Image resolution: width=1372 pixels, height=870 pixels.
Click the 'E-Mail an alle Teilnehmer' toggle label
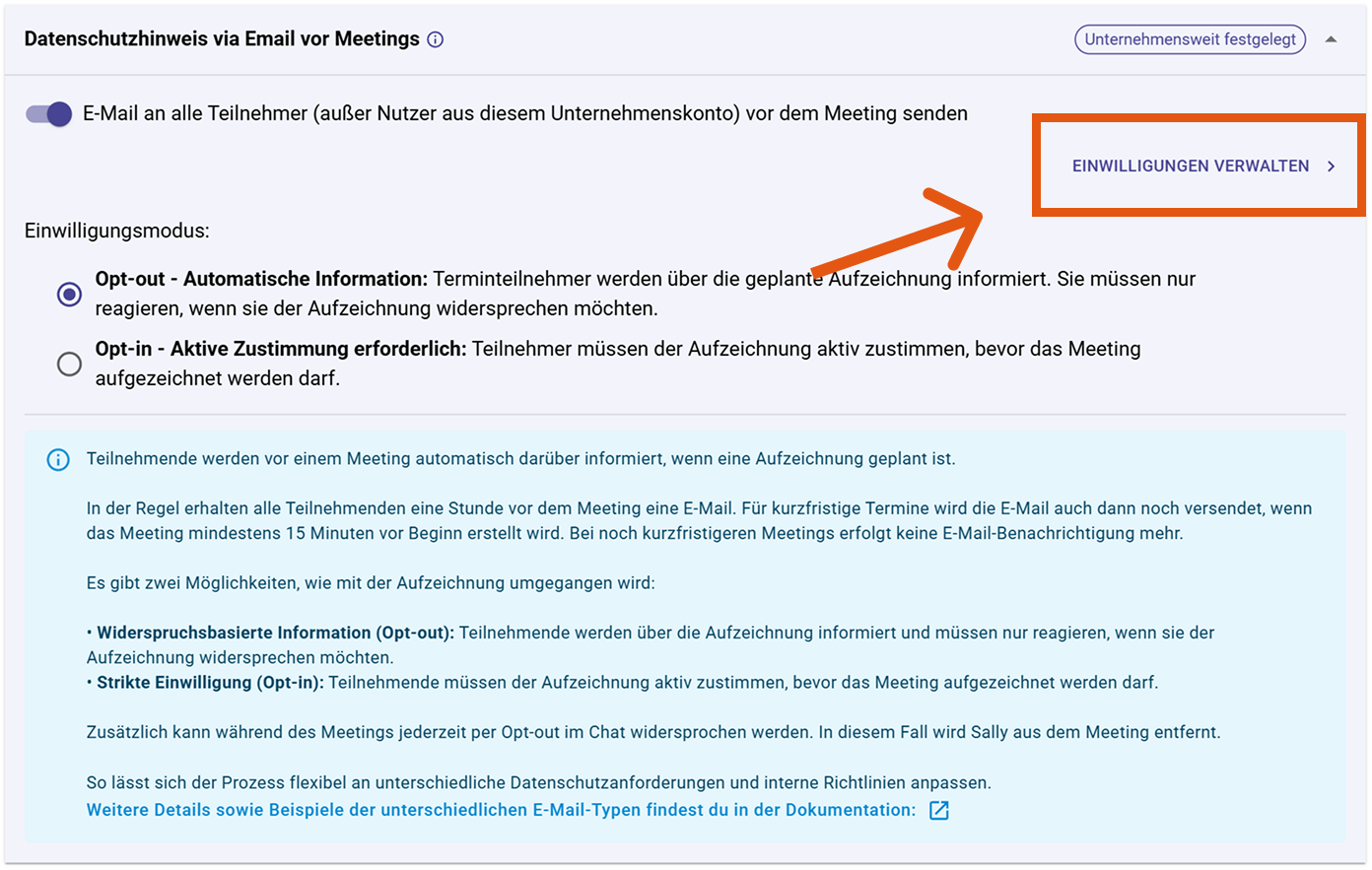[x=524, y=114]
